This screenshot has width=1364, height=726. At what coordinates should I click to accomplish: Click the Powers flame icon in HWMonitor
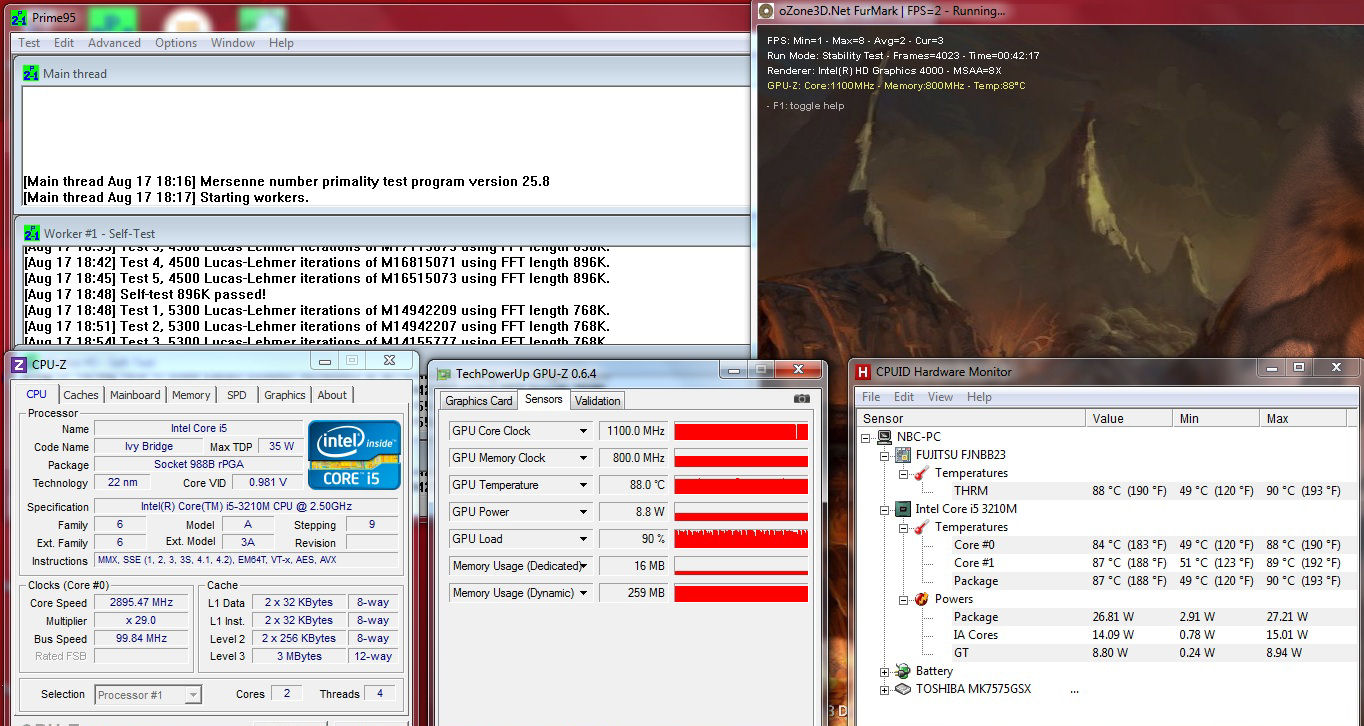tap(921, 599)
